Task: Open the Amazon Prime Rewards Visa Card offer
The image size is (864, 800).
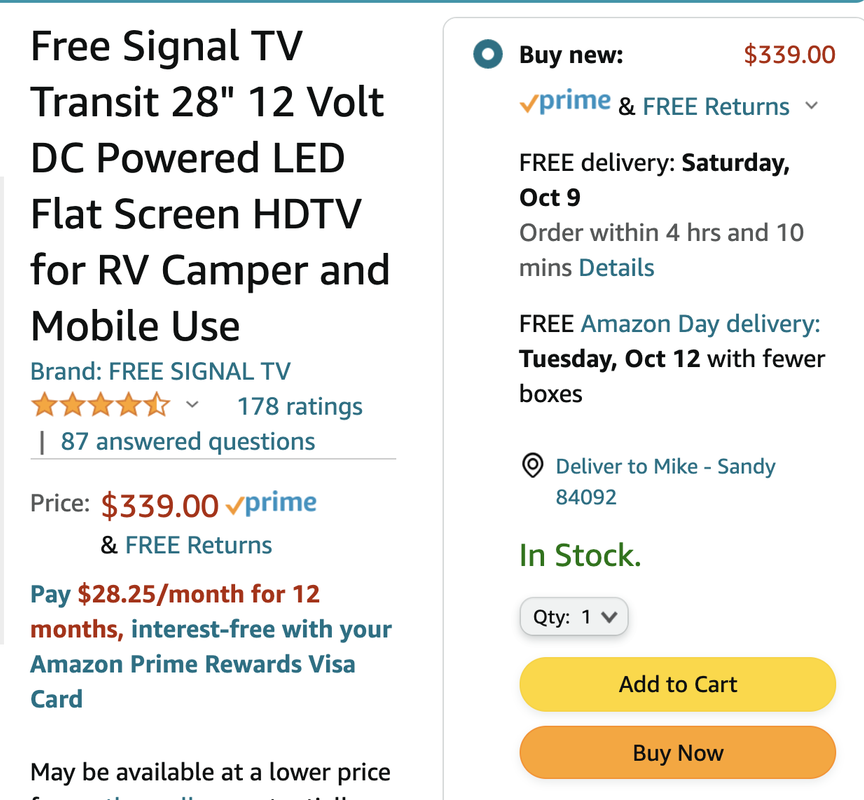Action: (193, 664)
